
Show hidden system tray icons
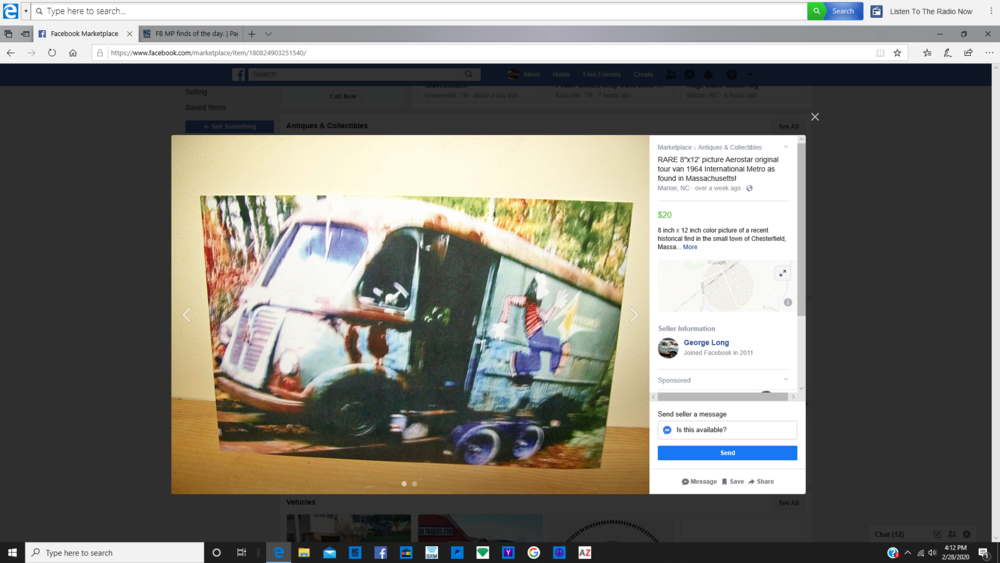pos(908,552)
